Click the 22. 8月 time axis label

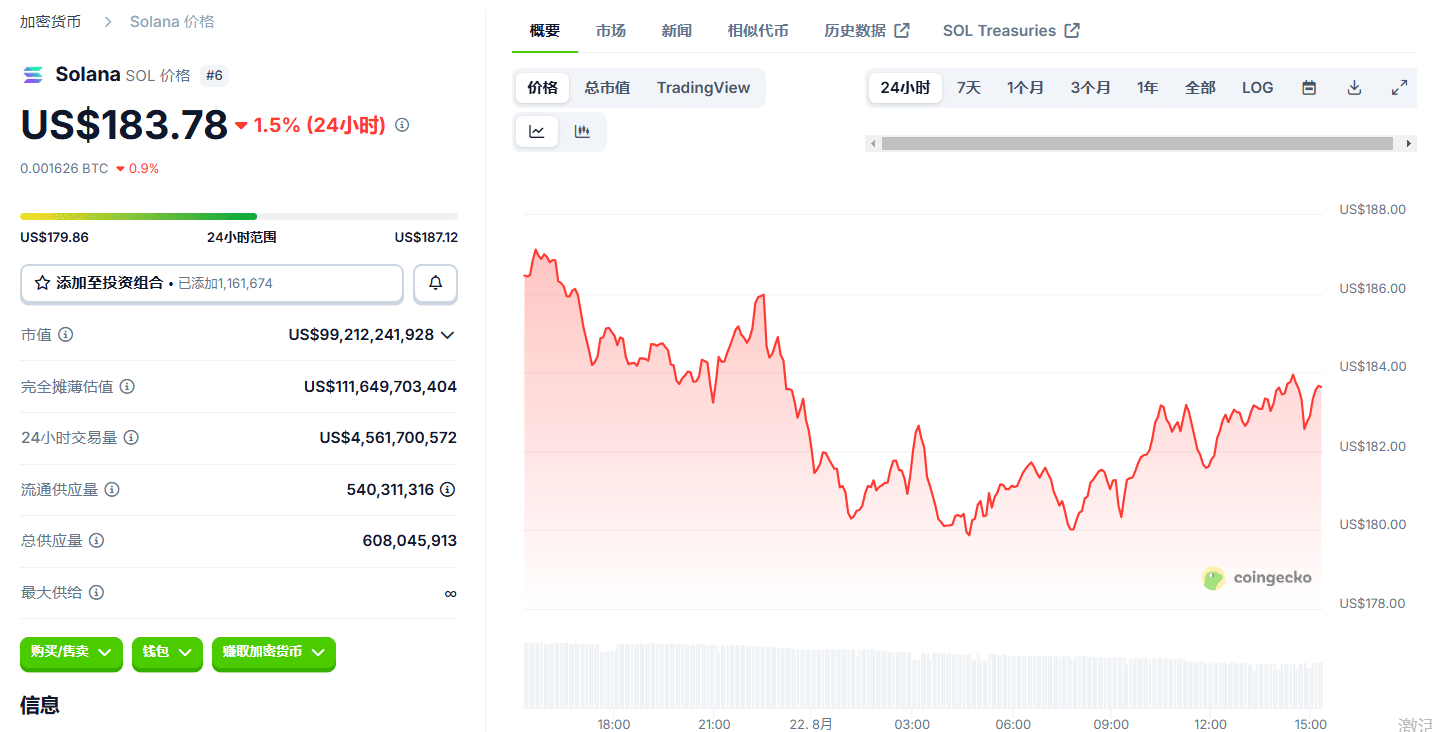pyautogui.click(x=810, y=724)
